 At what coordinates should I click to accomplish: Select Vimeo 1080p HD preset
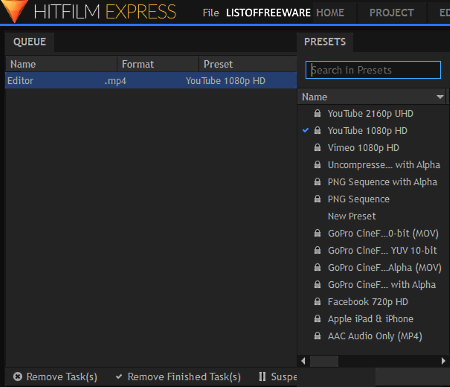click(x=363, y=148)
